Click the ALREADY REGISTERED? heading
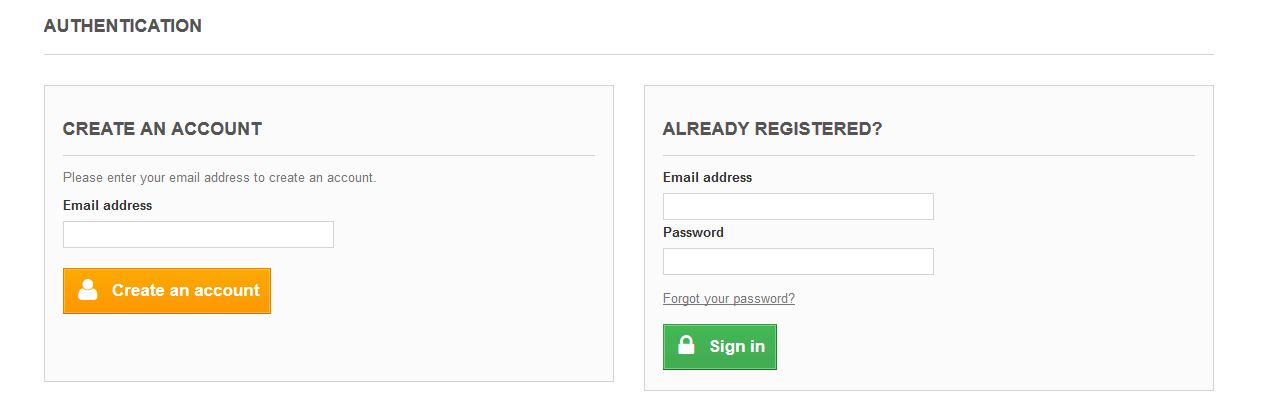Screen dimensions: 1261x414 point(772,129)
